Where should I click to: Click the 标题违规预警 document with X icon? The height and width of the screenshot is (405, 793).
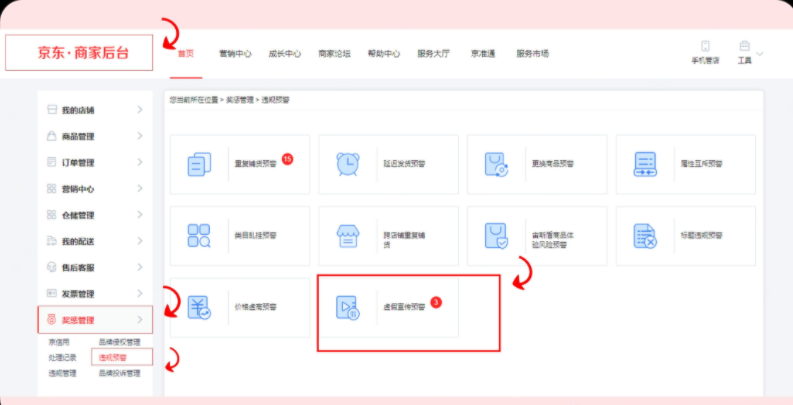click(645, 236)
